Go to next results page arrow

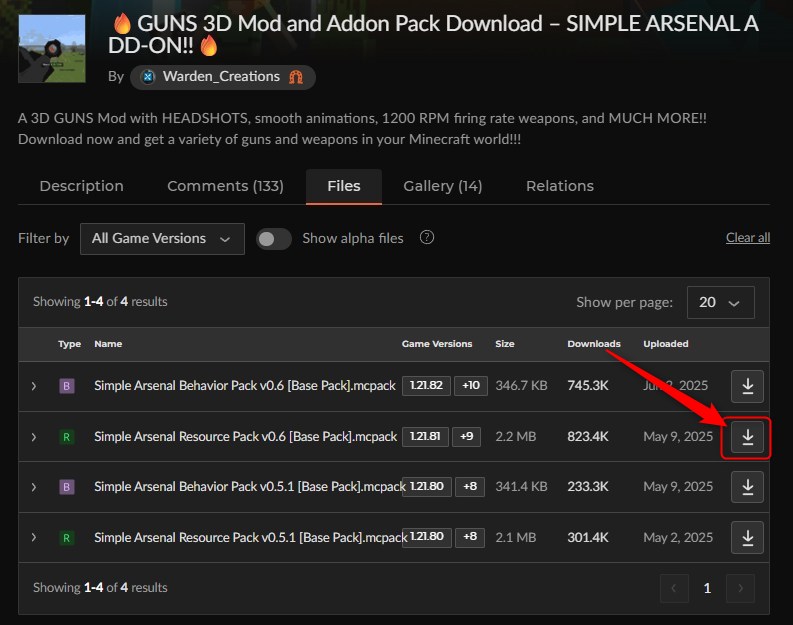740,588
